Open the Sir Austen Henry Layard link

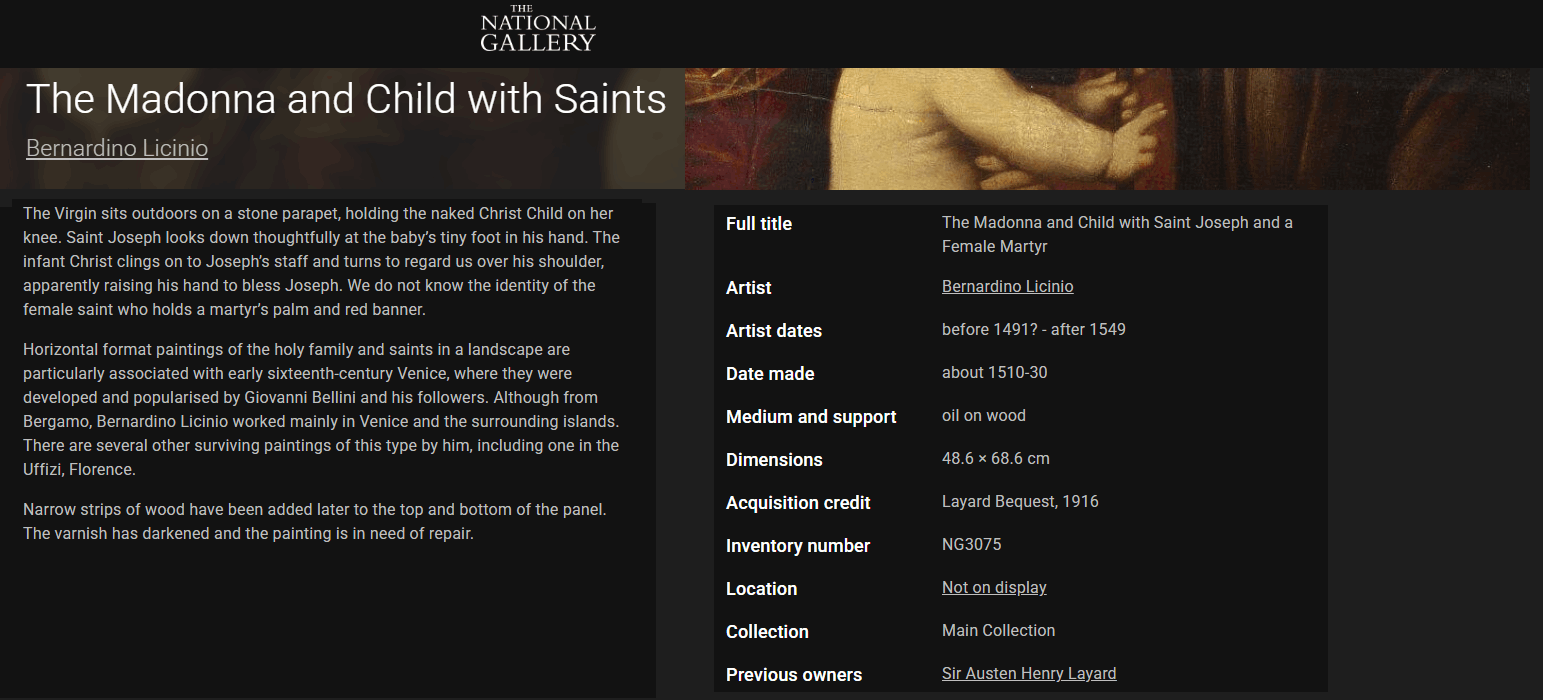tap(1029, 674)
